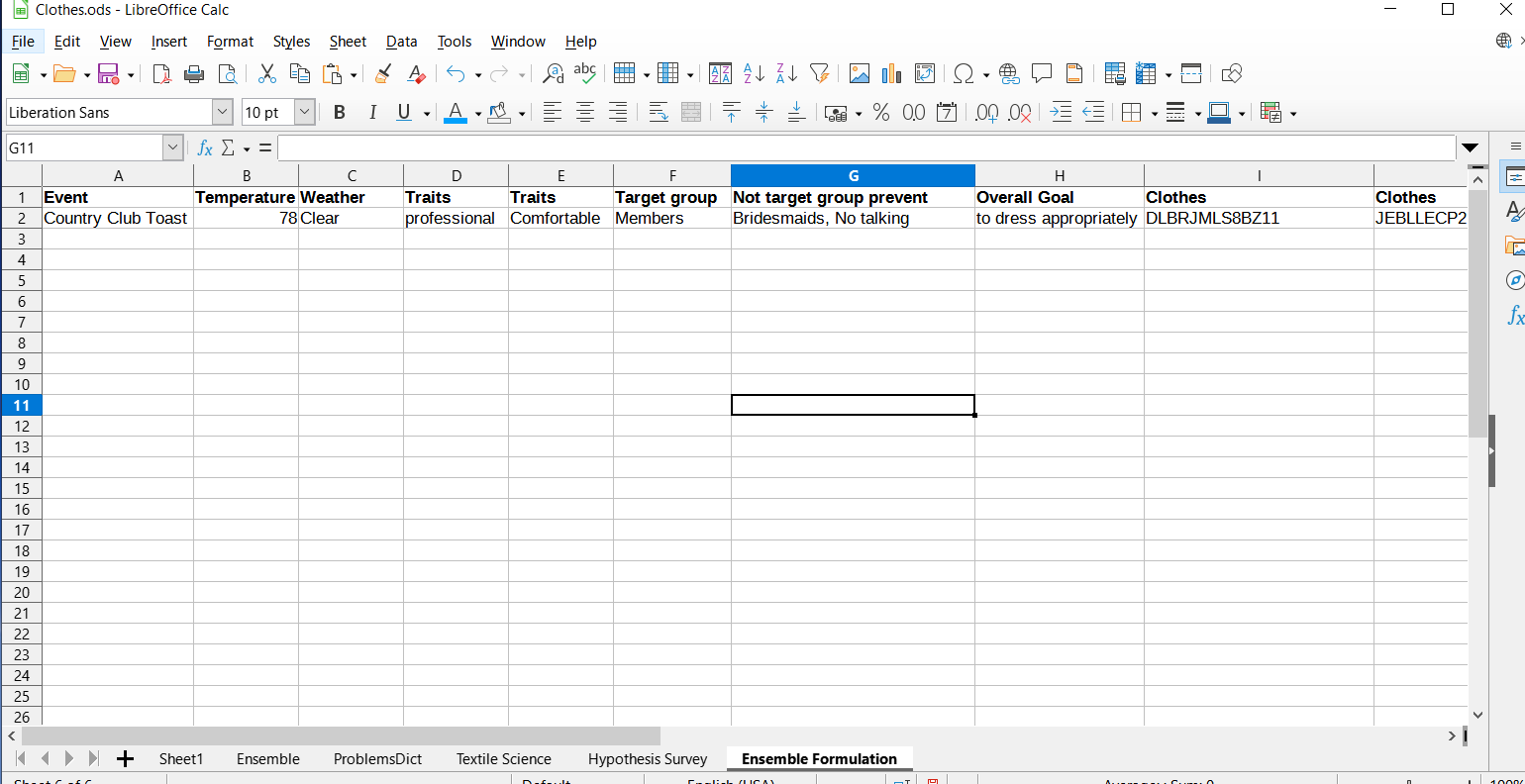This screenshot has height=784, width=1525.
Task: Open Find & Replace
Action: click(553, 74)
